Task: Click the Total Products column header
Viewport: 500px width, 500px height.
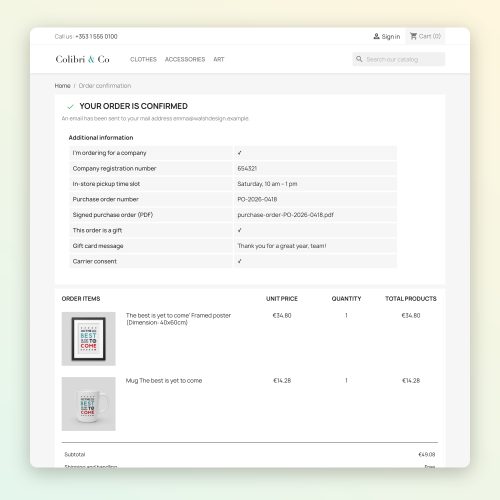Action: pos(411,299)
